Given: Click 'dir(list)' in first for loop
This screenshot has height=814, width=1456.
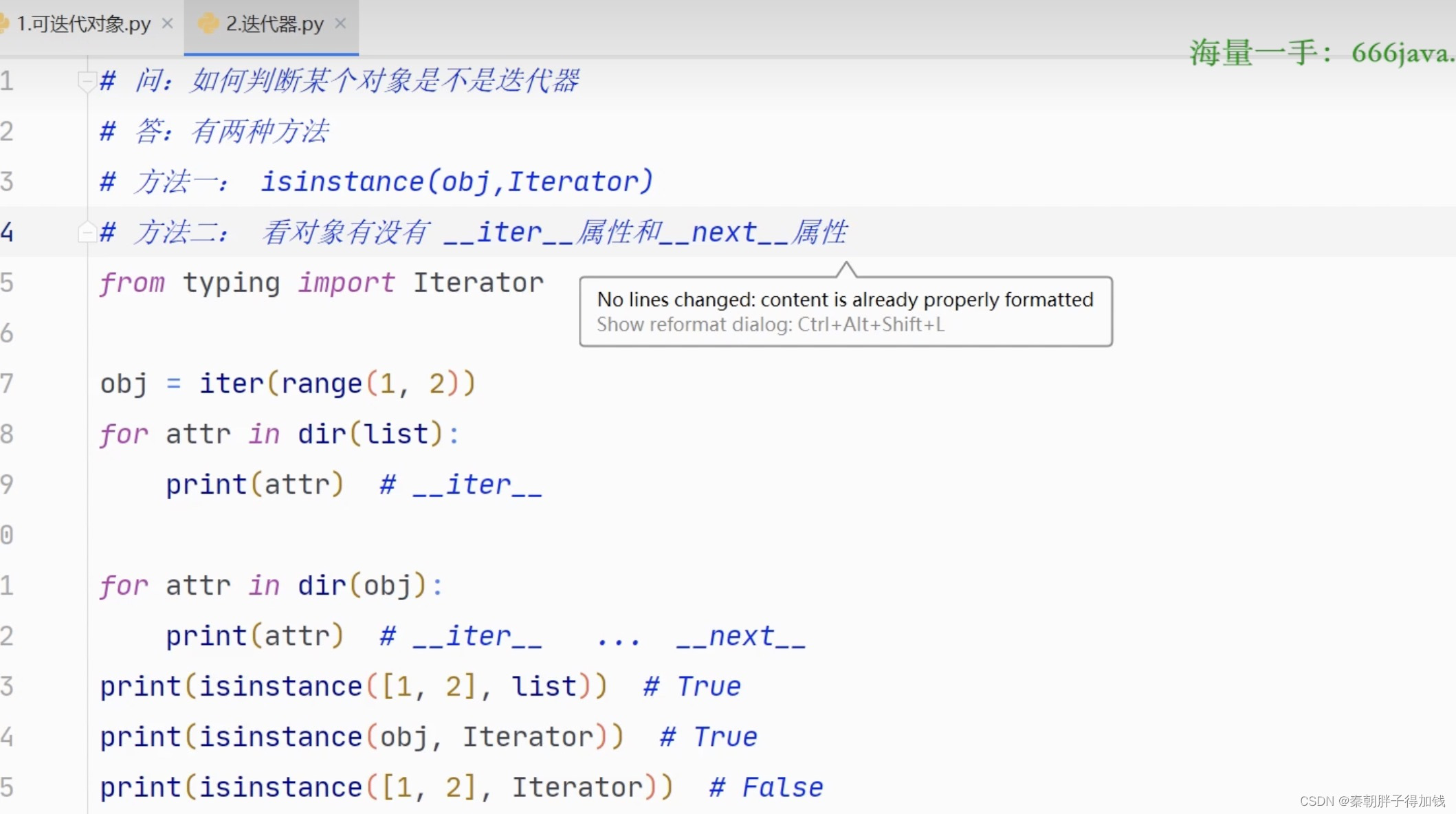Looking at the screenshot, I should pos(370,434).
